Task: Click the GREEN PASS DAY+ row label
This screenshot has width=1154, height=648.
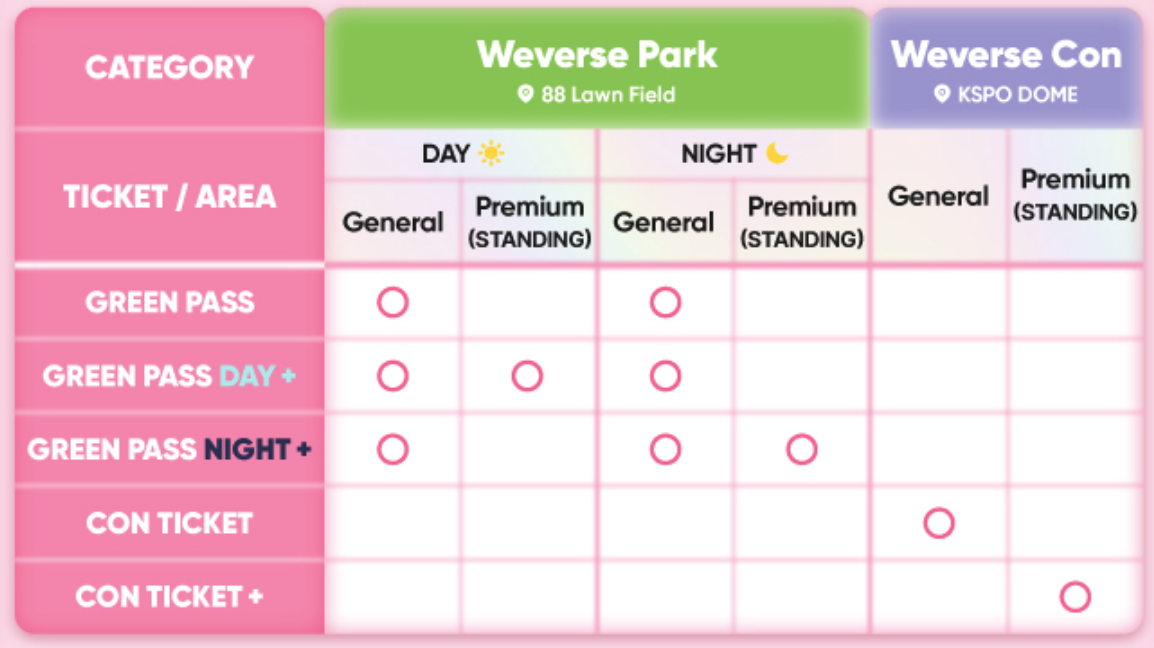Action: tap(170, 376)
